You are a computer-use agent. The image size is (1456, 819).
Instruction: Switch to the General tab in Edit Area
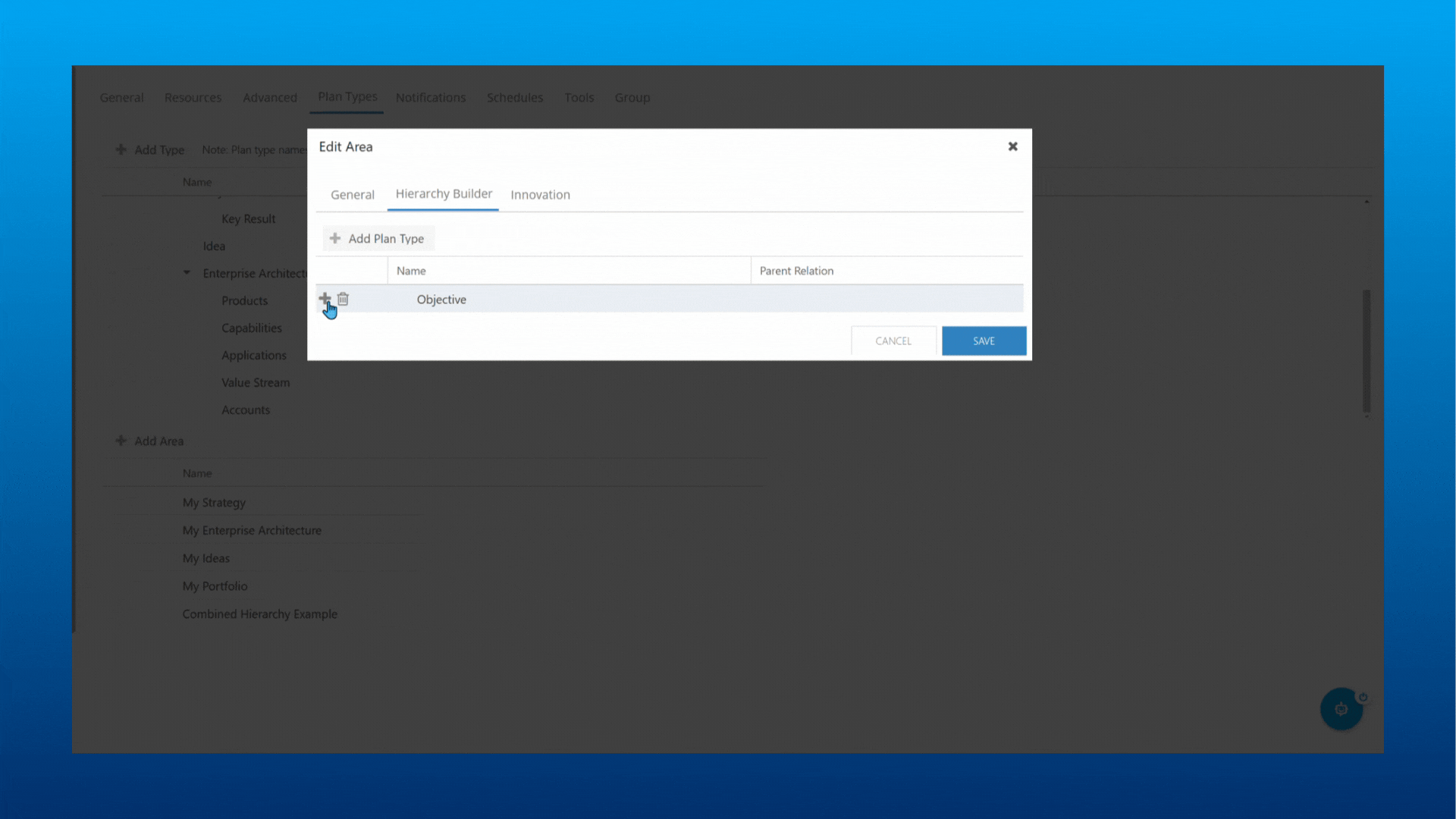pyautogui.click(x=353, y=195)
